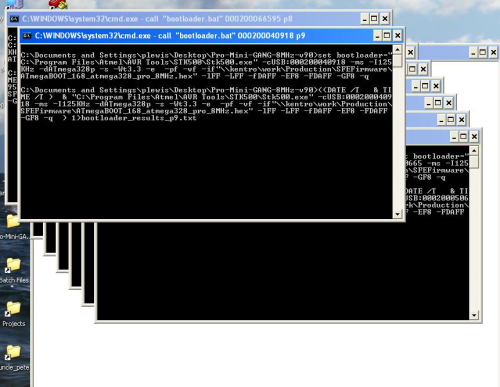This screenshot has height=387, width=500.
Task: Click the cmd icon in p9 window title
Action: [27, 36]
